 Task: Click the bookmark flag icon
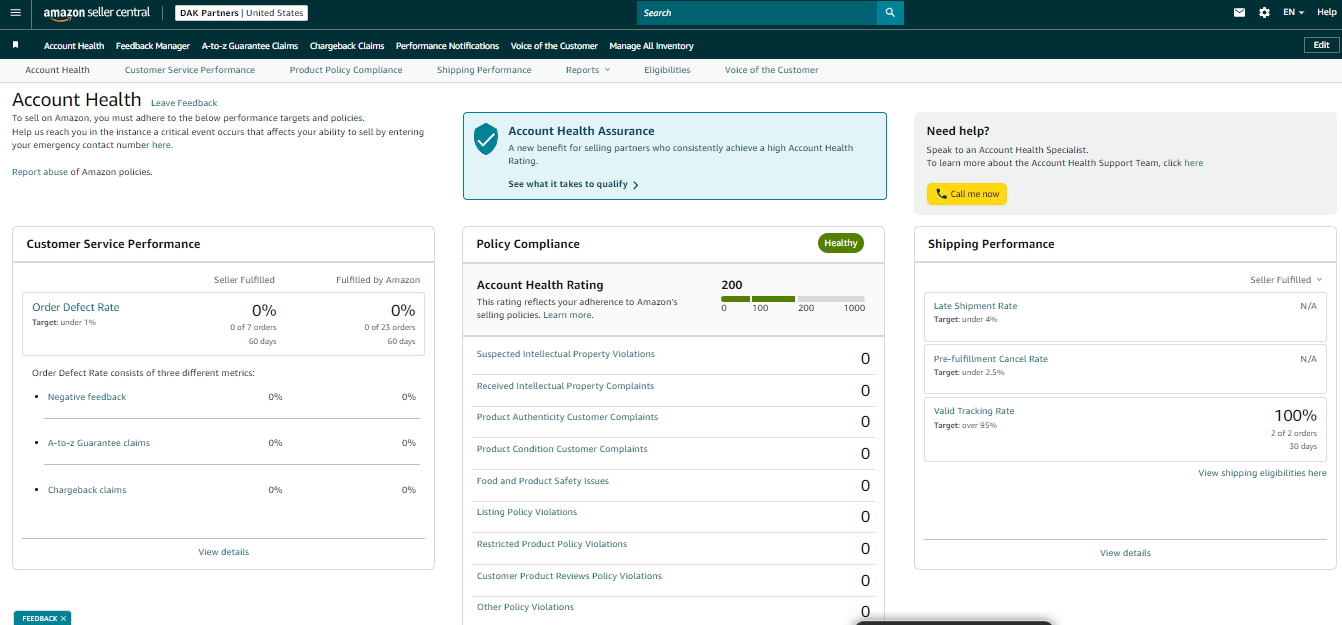pyautogui.click(x=15, y=45)
